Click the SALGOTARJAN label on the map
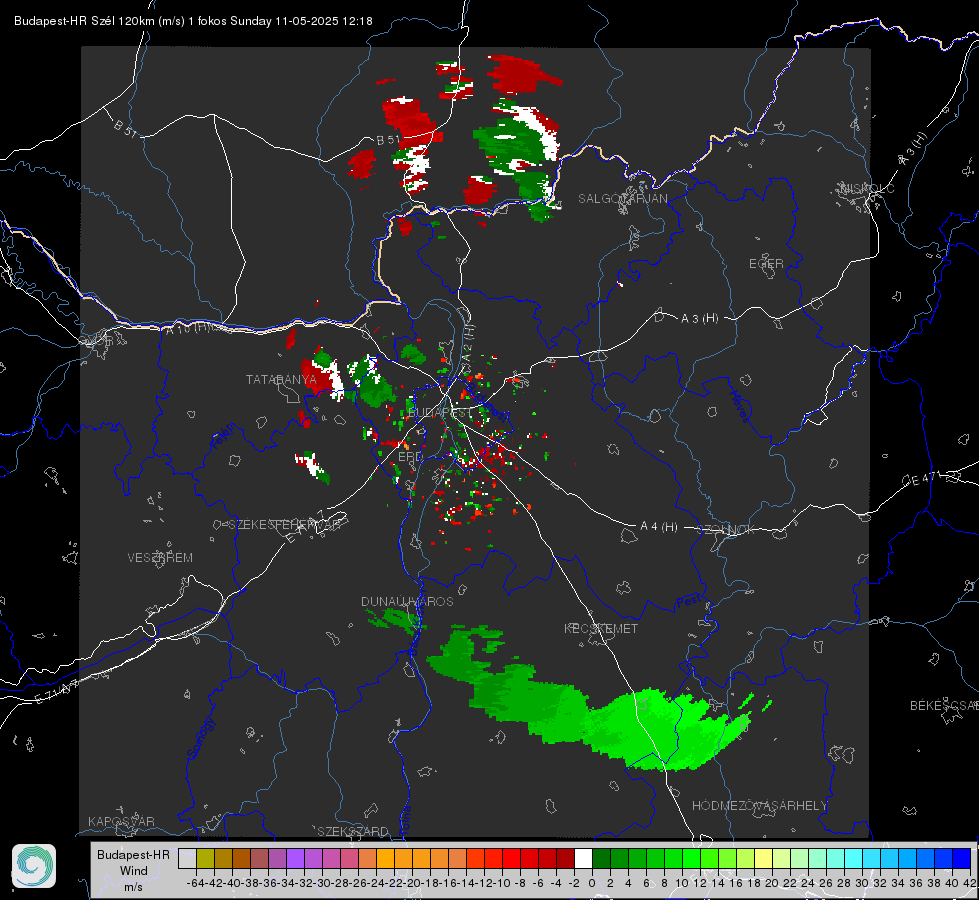This screenshot has width=979, height=900. click(622, 199)
